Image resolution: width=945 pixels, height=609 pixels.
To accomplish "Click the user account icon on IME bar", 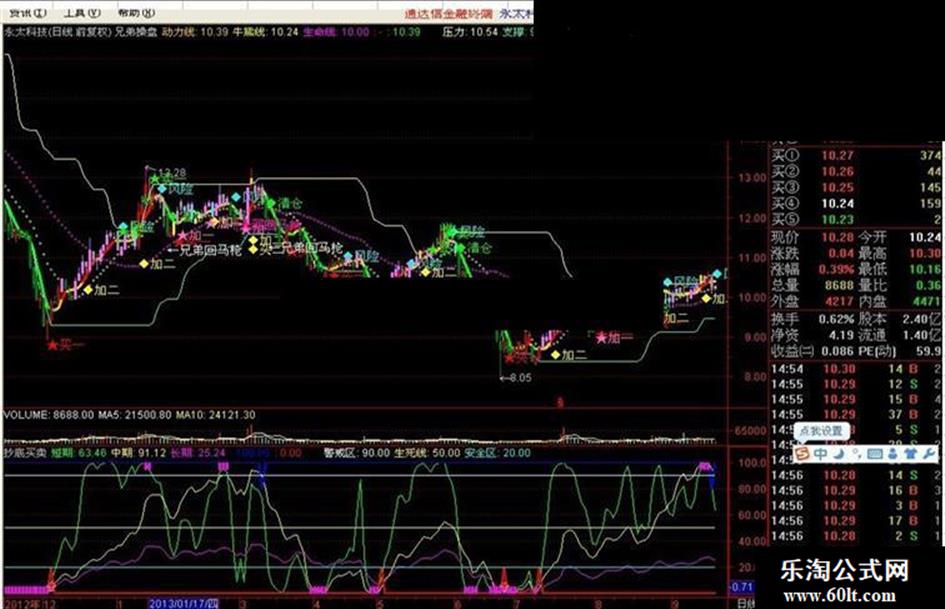I will pos(893,453).
